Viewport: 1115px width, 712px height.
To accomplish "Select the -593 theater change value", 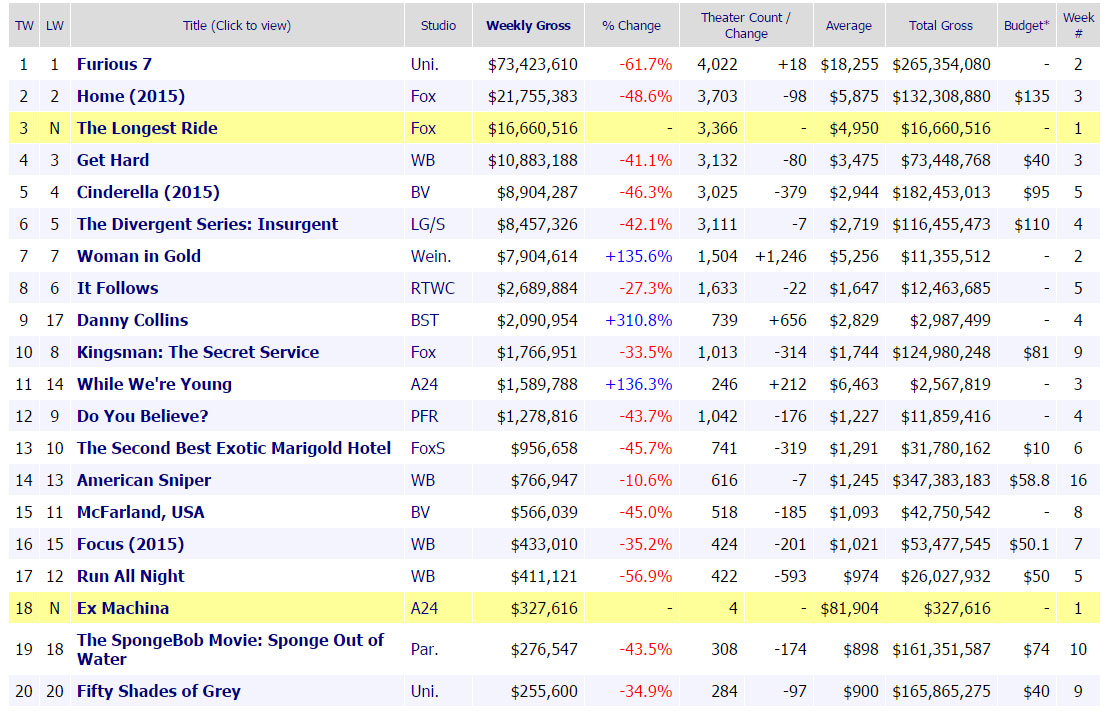I will click(789, 576).
